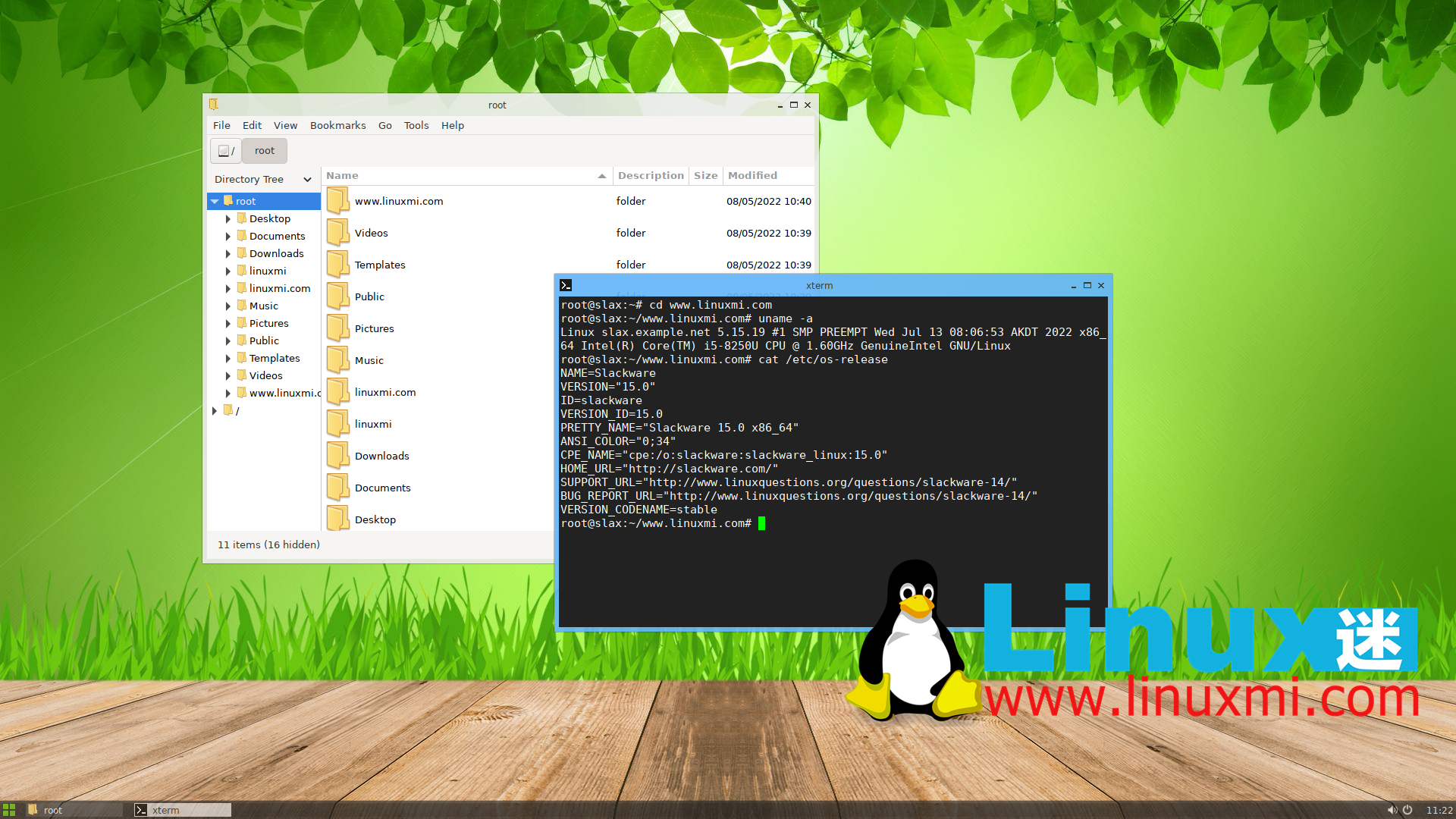Image resolution: width=1456 pixels, height=819 pixels.
Task: Select the Pictures folder in directory tree
Action: pos(268,322)
